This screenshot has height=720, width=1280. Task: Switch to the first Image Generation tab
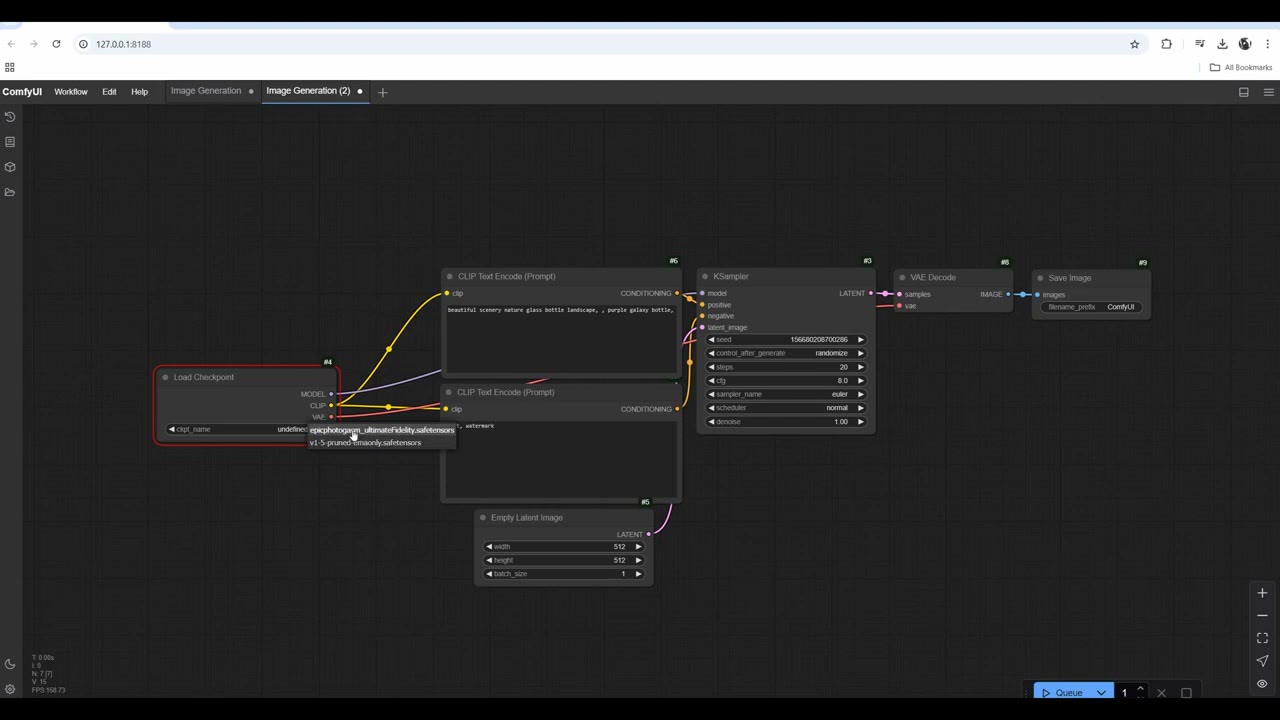[x=206, y=91]
